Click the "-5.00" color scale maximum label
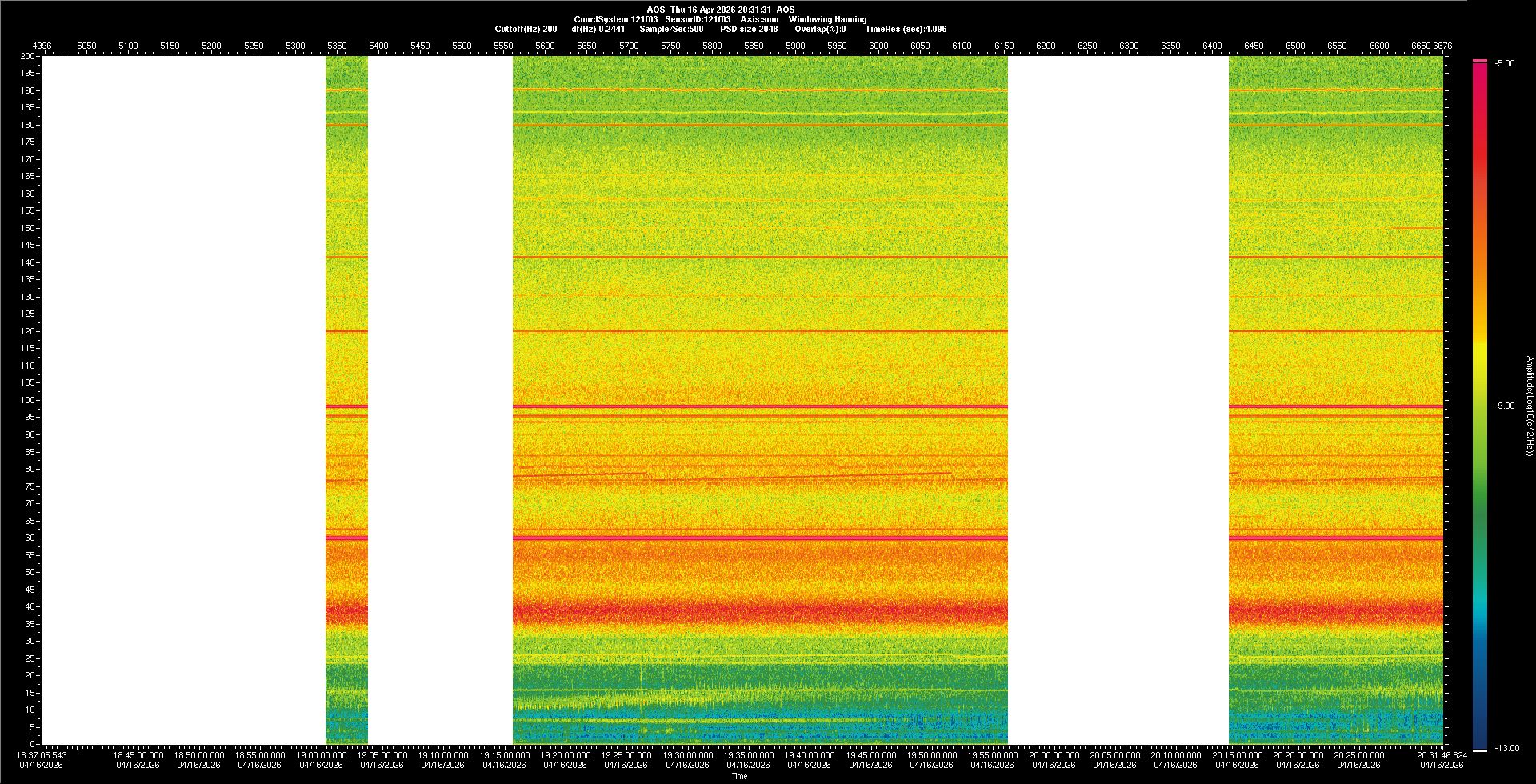1536x784 pixels. pyautogui.click(x=1505, y=63)
